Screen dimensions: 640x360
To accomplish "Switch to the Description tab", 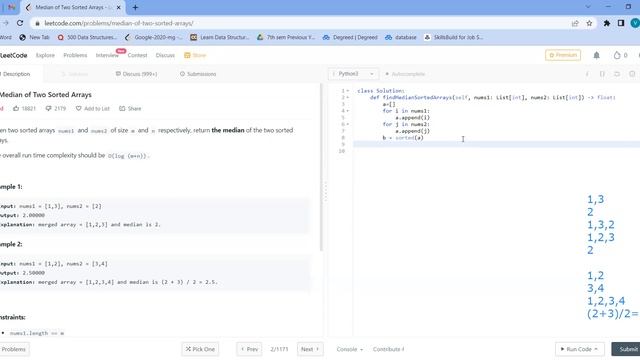I will (x=15, y=74).
